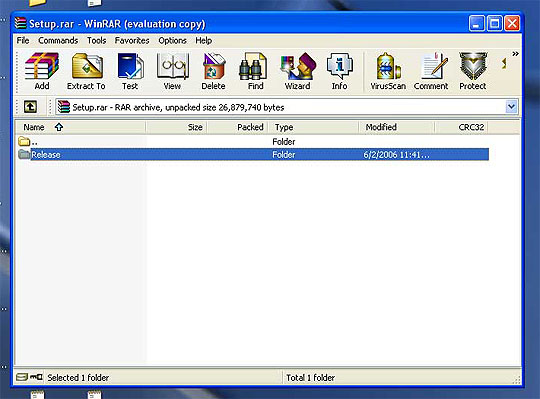Screen dimensions: 540x399
Task: Minimize the WinRAR window
Action: click(x=477, y=23)
